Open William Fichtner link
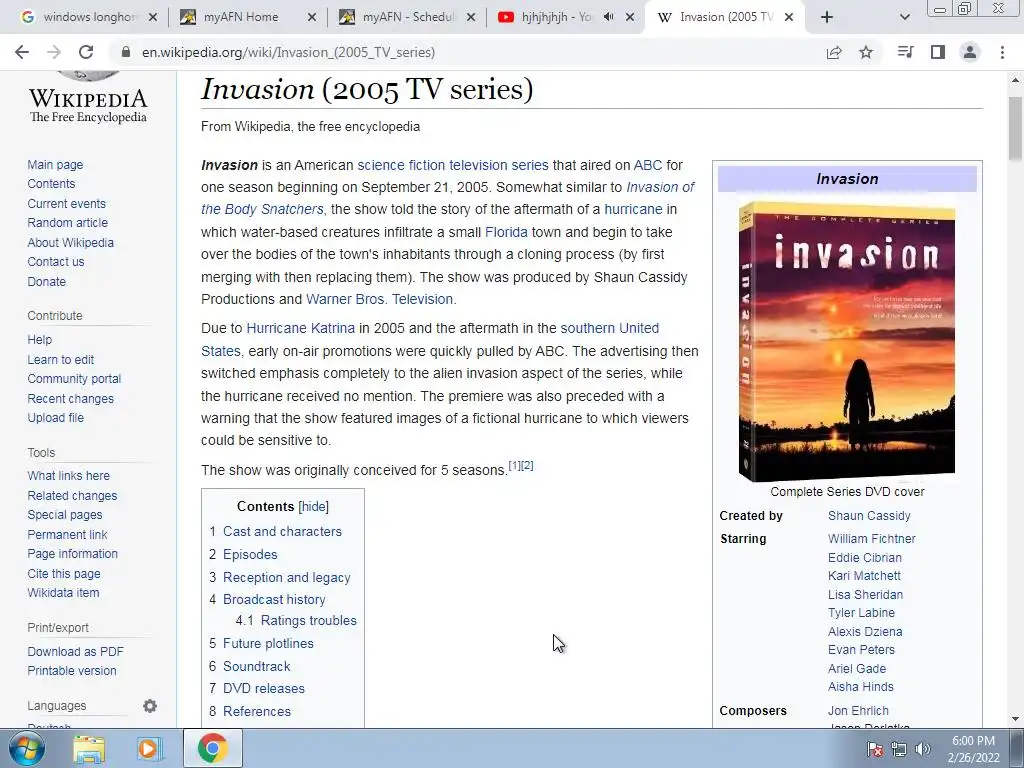1024x768 pixels. [872, 539]
